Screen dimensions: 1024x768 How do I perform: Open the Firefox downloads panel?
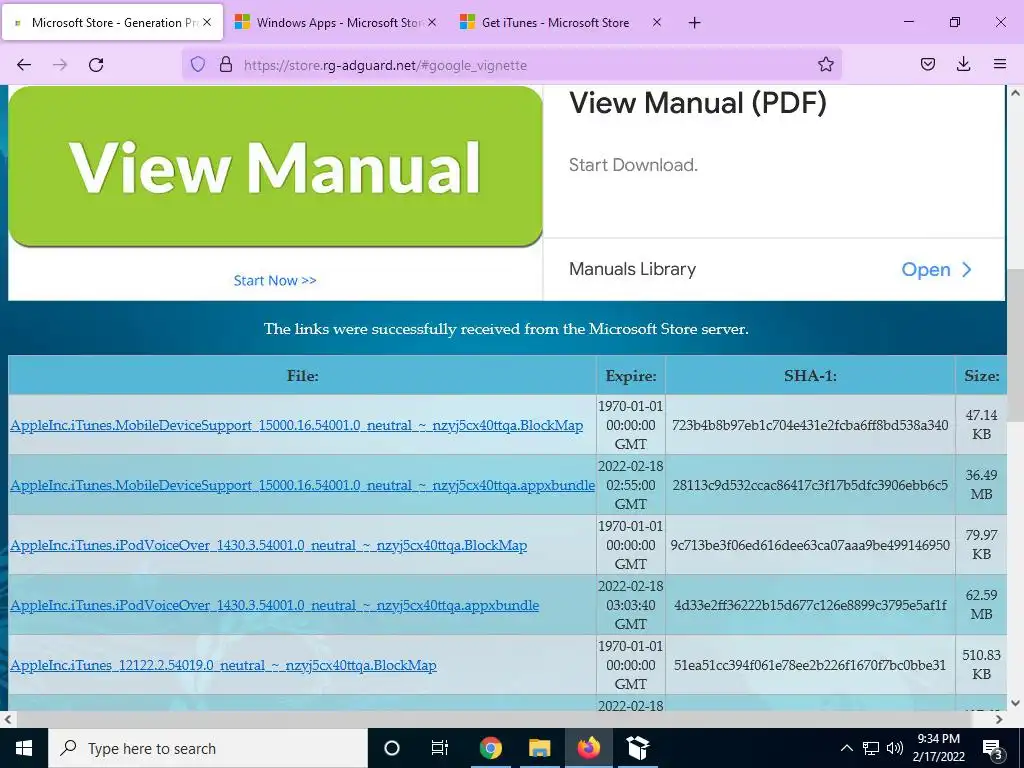point(963,65)
